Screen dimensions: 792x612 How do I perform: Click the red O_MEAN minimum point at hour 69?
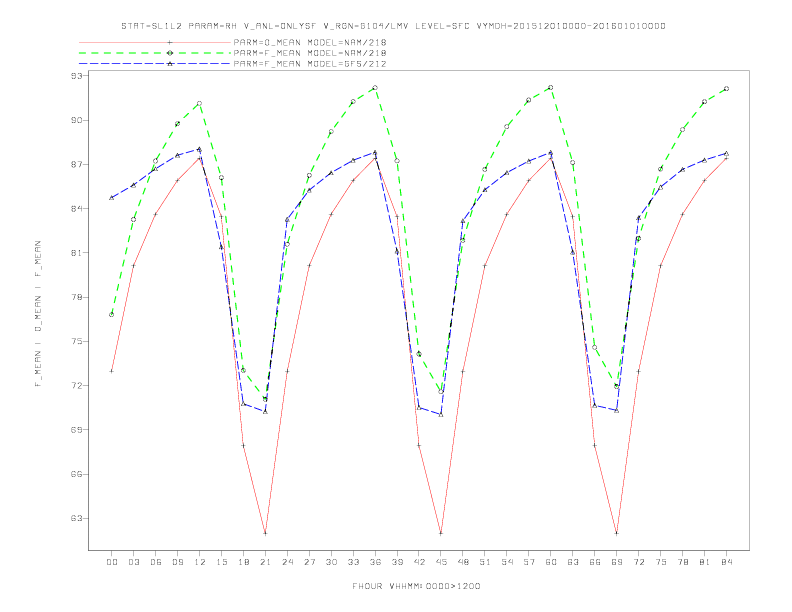pyautogui.click(x=616, y=533)
